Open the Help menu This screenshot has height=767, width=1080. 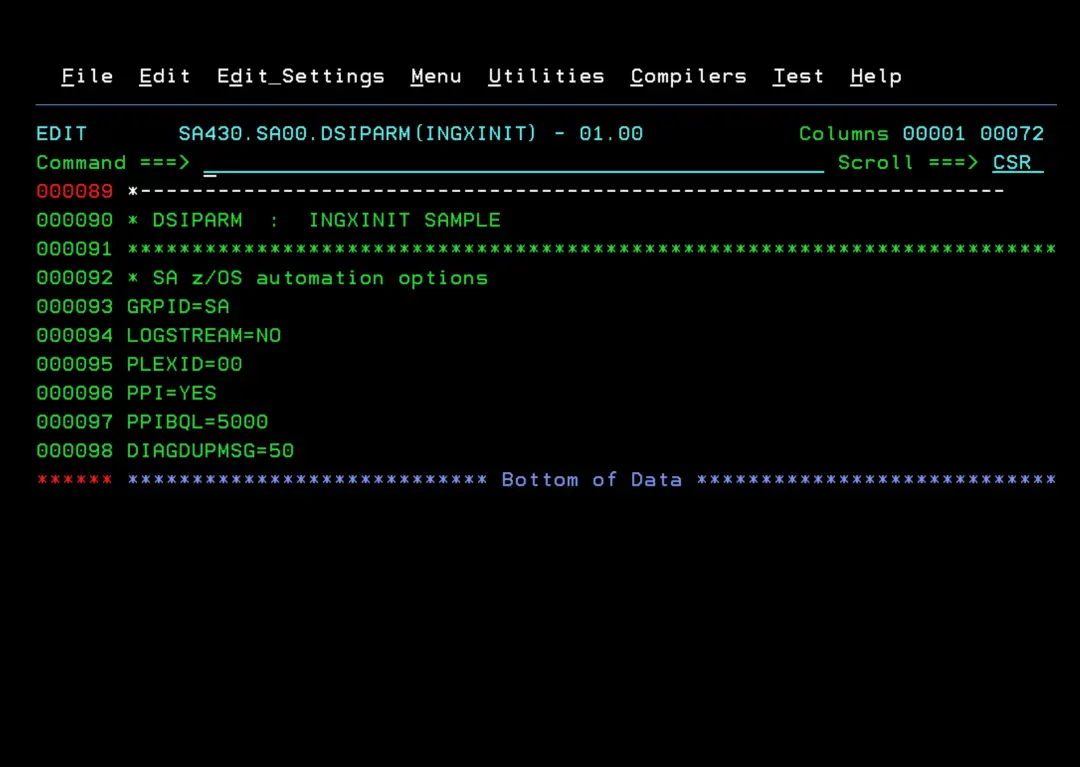(875, 76)
